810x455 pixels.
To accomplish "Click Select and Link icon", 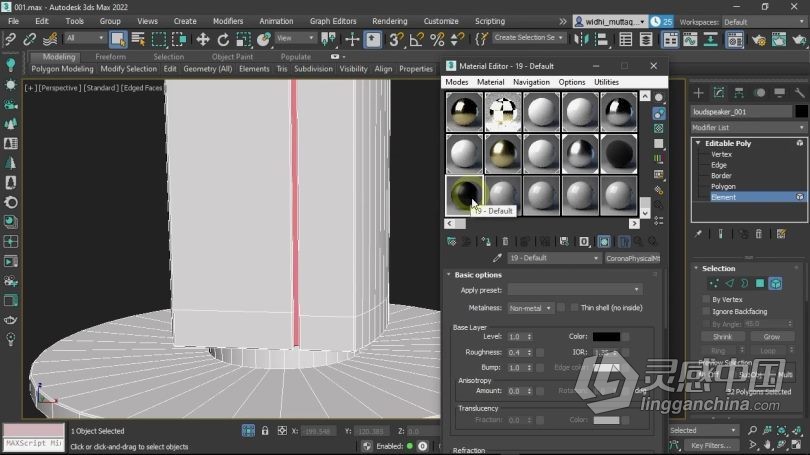I will click(10, 39).
